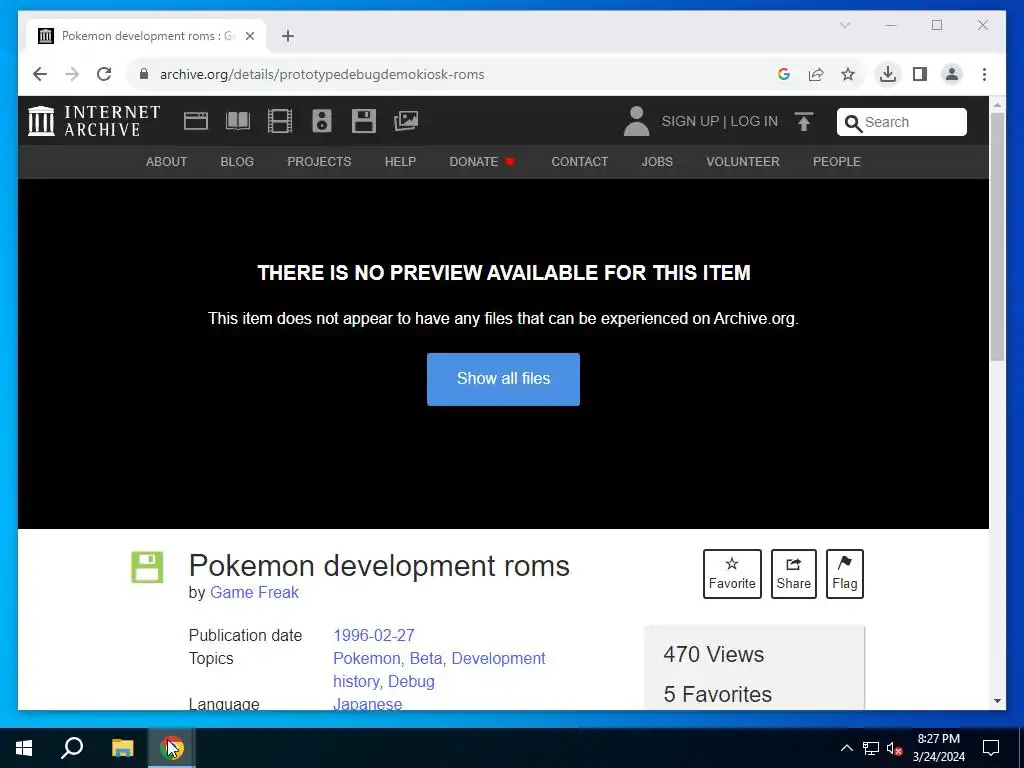
Task: Open the Web (Wayback) media icon
Action: click(x=196, y=121)
